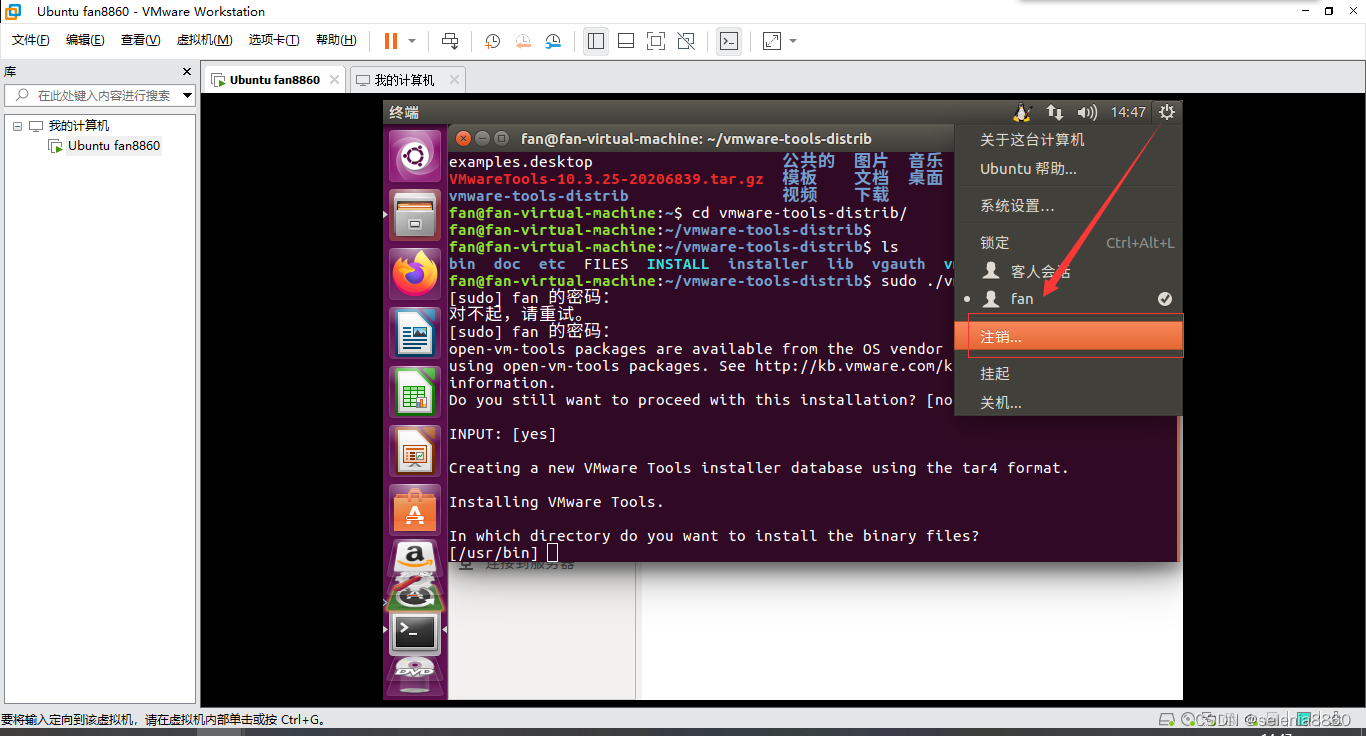Close the terminal window red button
The width and height of the screenshot is (1366, 736).
click(x=463, y=138)
